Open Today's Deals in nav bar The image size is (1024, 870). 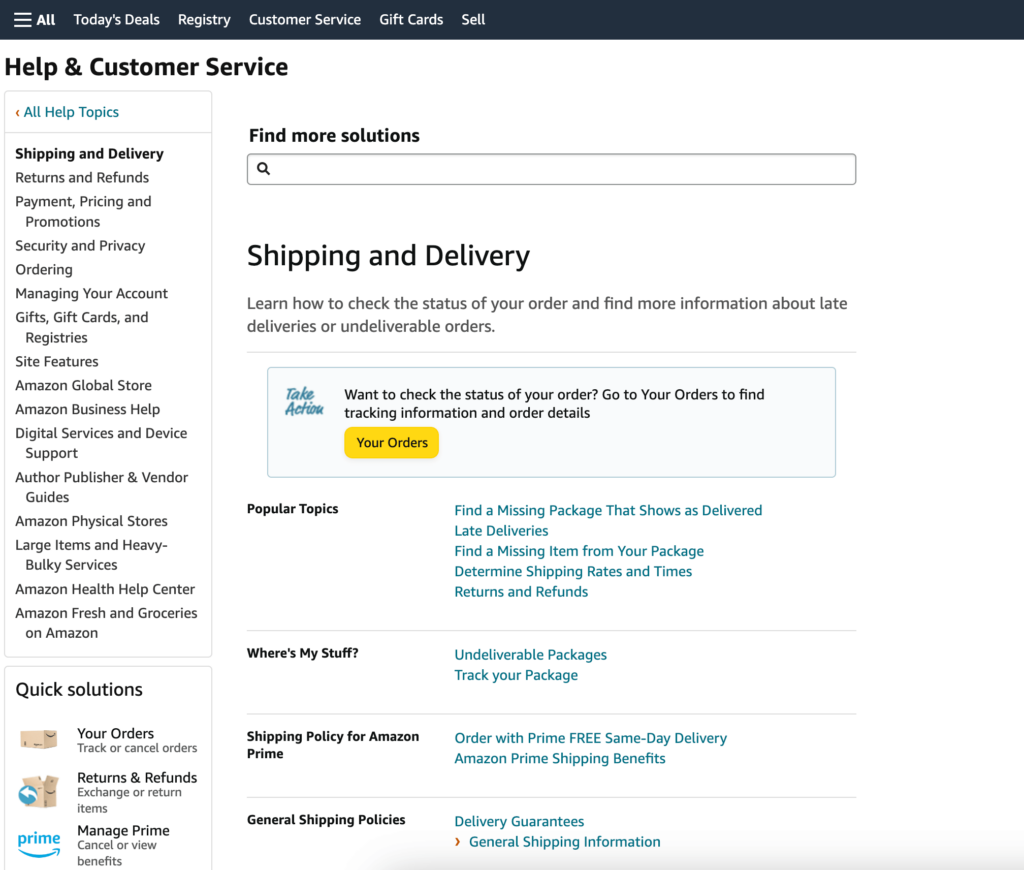(x=116, y=20)
